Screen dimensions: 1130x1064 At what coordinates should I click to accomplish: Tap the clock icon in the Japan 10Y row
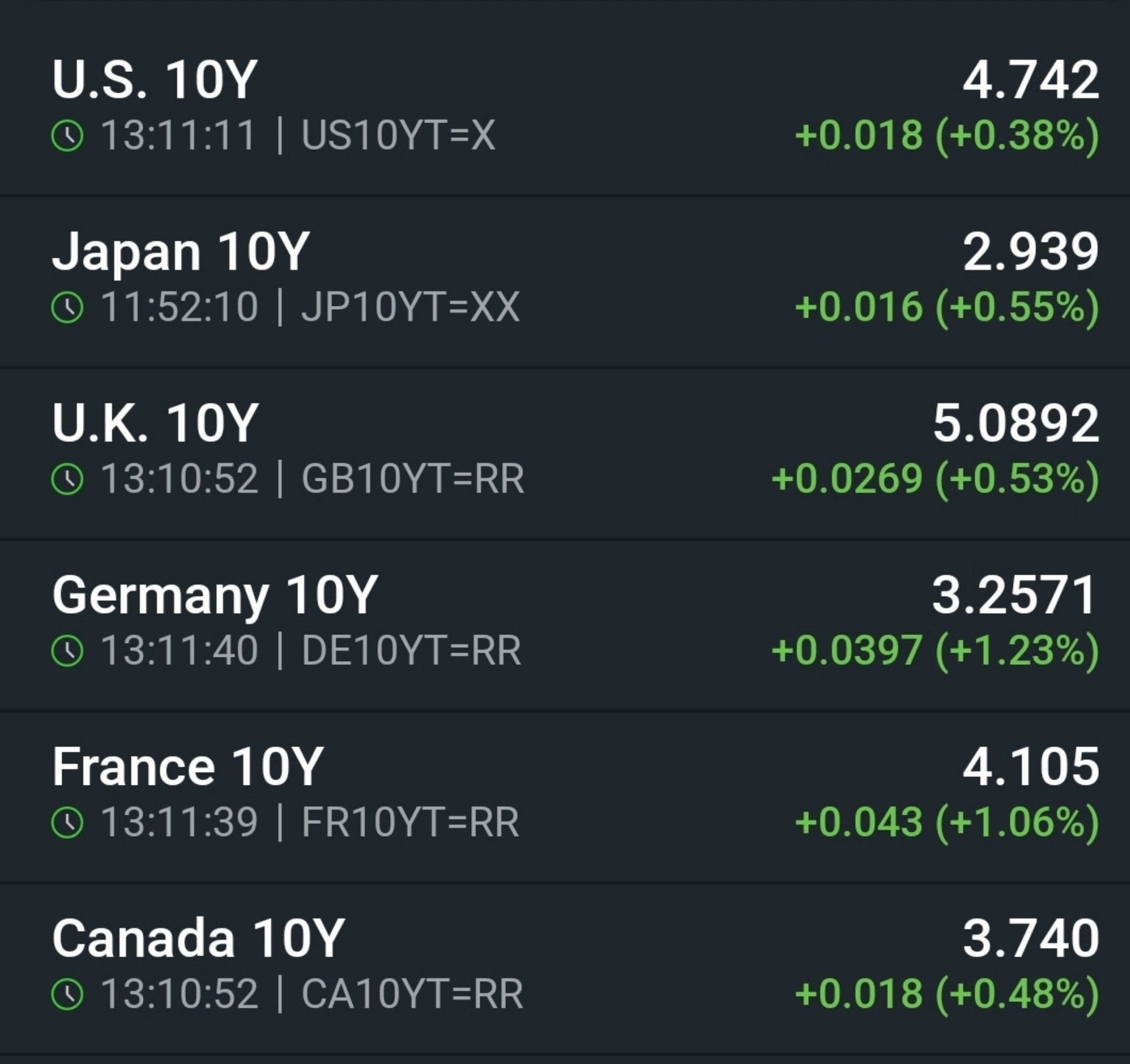pyautogui.click(x=67, y=307)
